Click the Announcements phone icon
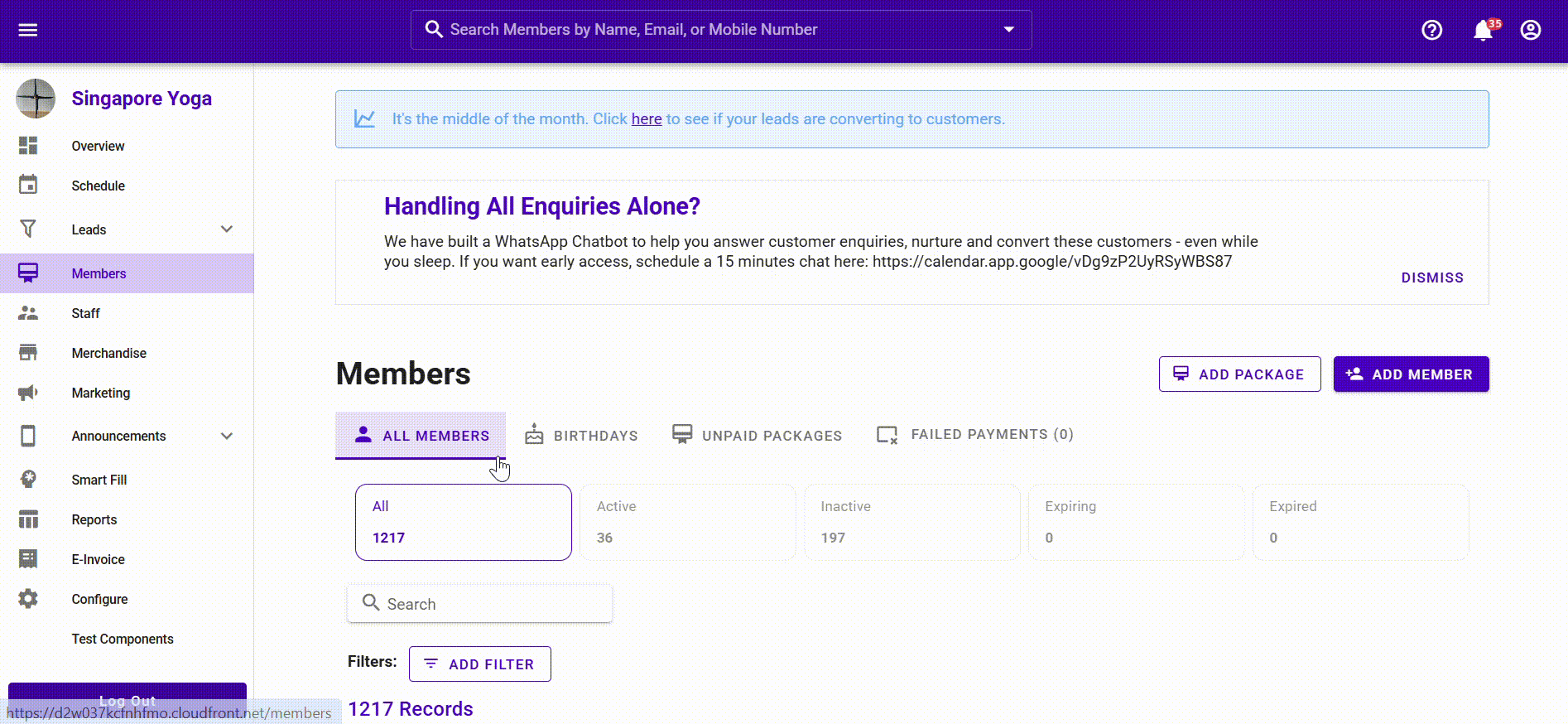This screenshot has height=724, width=1568. tap(28, 436)
